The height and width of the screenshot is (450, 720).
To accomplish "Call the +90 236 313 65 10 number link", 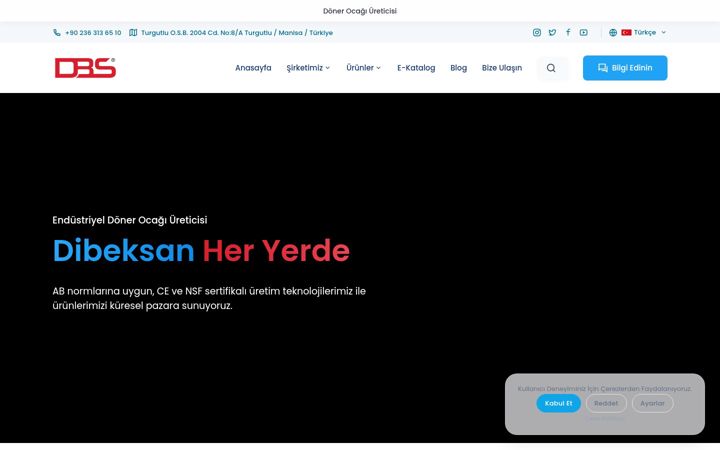I will point(93,33).
